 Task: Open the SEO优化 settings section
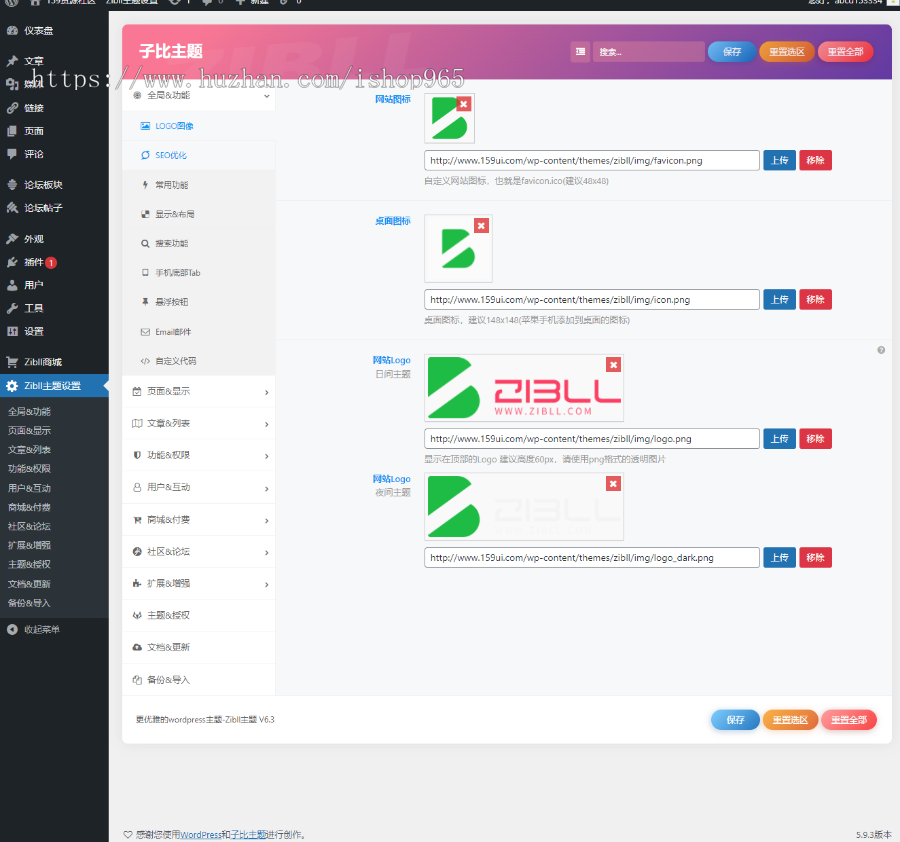point(199,155)
